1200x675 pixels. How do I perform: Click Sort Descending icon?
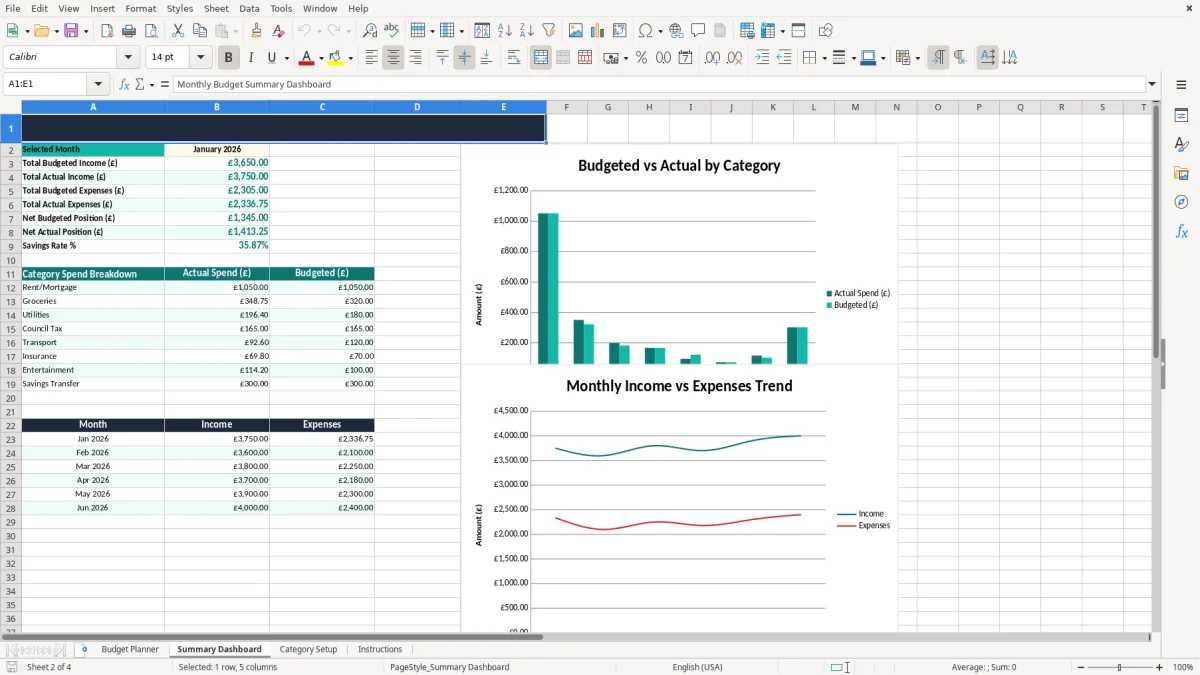527,31
